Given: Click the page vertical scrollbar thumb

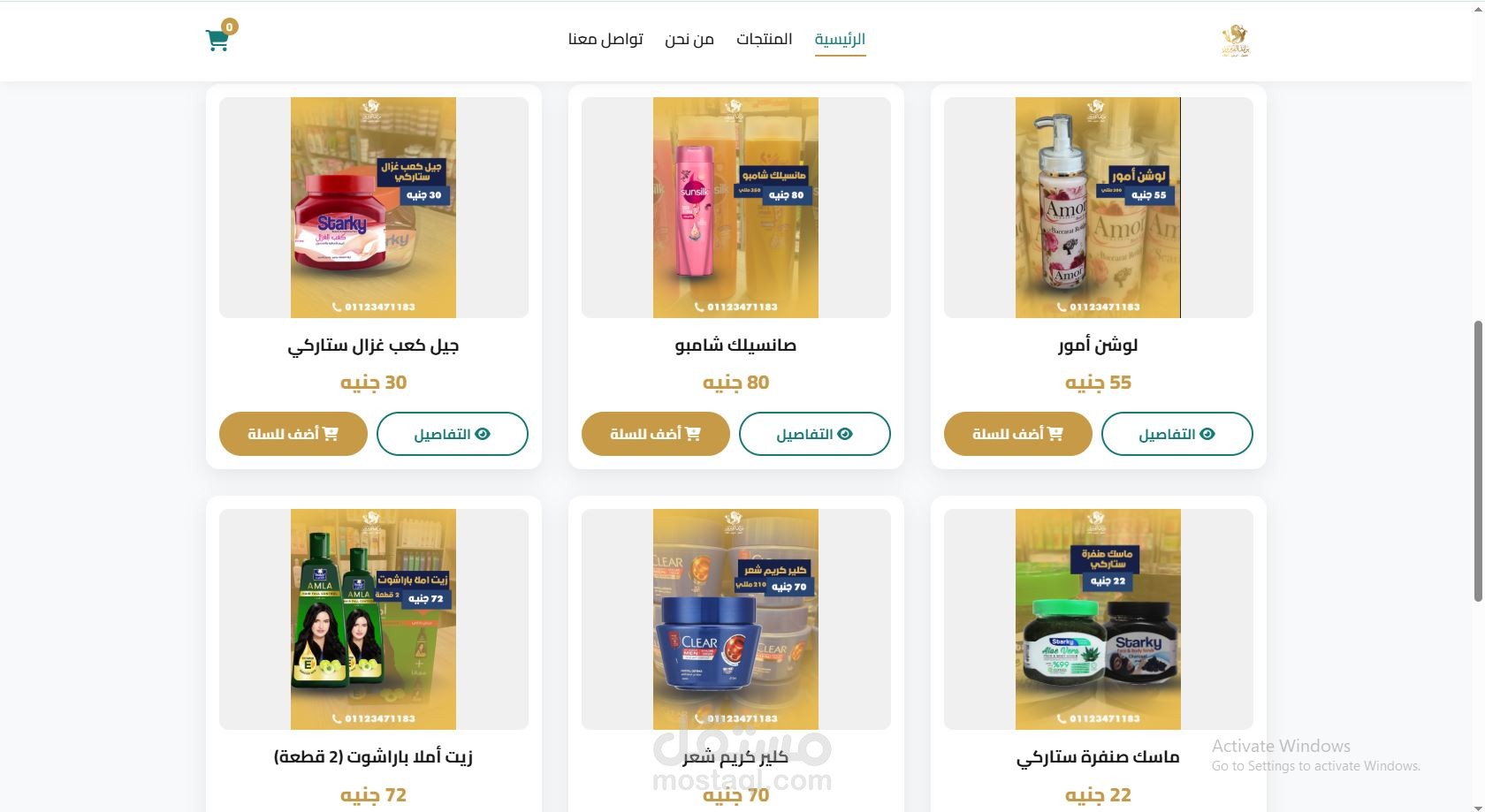Looking at the screenshot, I should (x=1478, y=461).
